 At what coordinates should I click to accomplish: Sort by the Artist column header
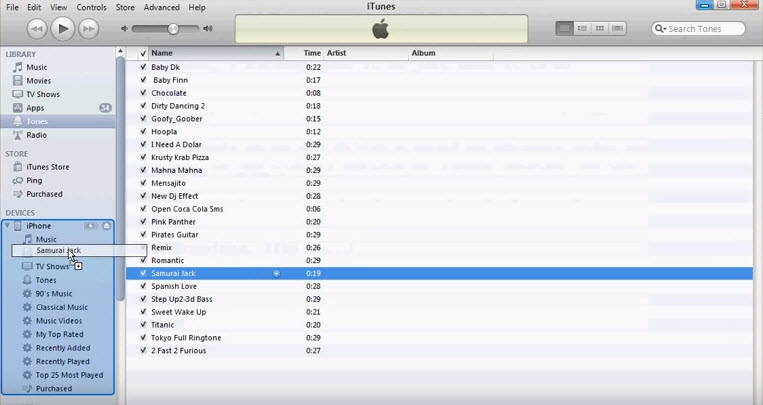[x=366, y=53]
